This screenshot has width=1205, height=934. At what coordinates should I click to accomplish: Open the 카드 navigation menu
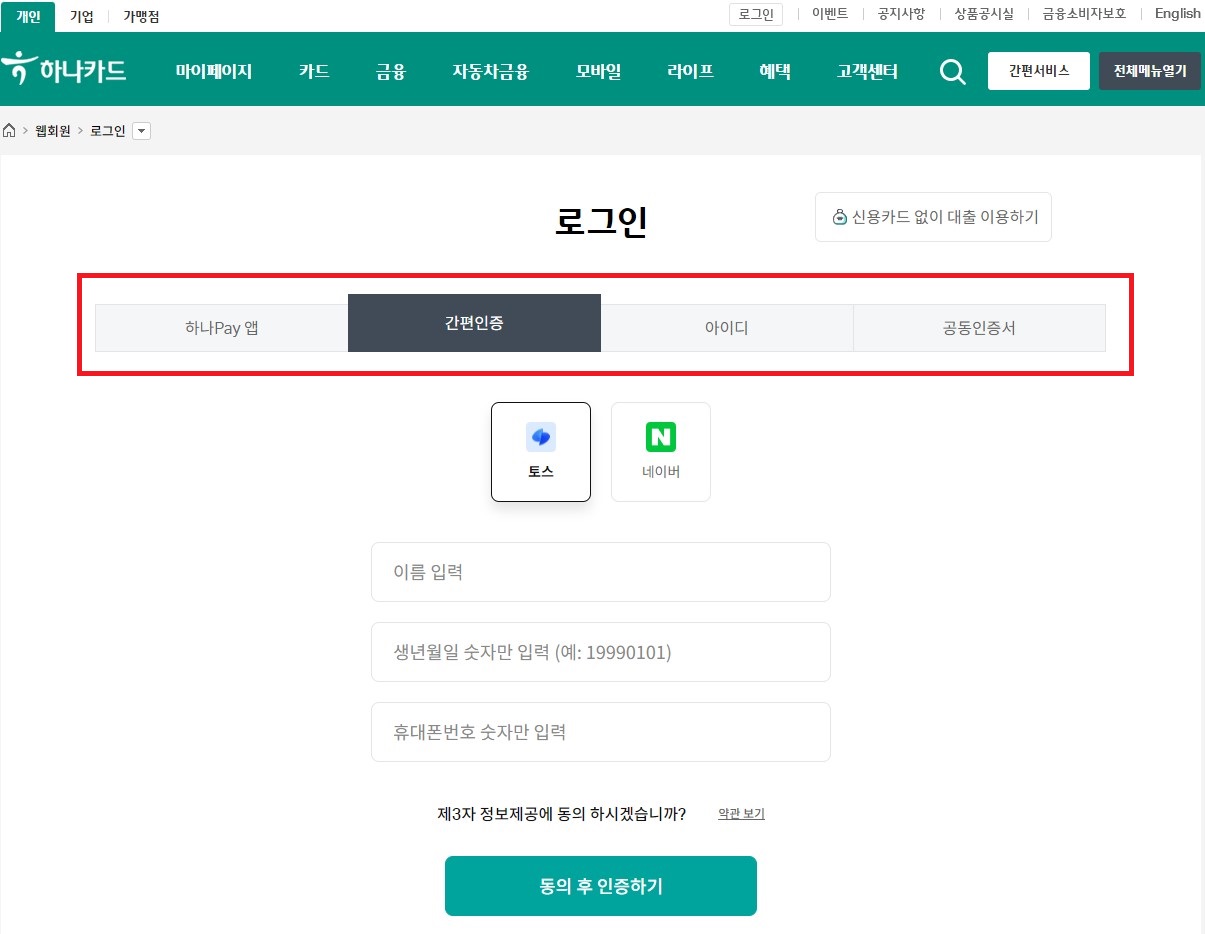tap(313, 71)
